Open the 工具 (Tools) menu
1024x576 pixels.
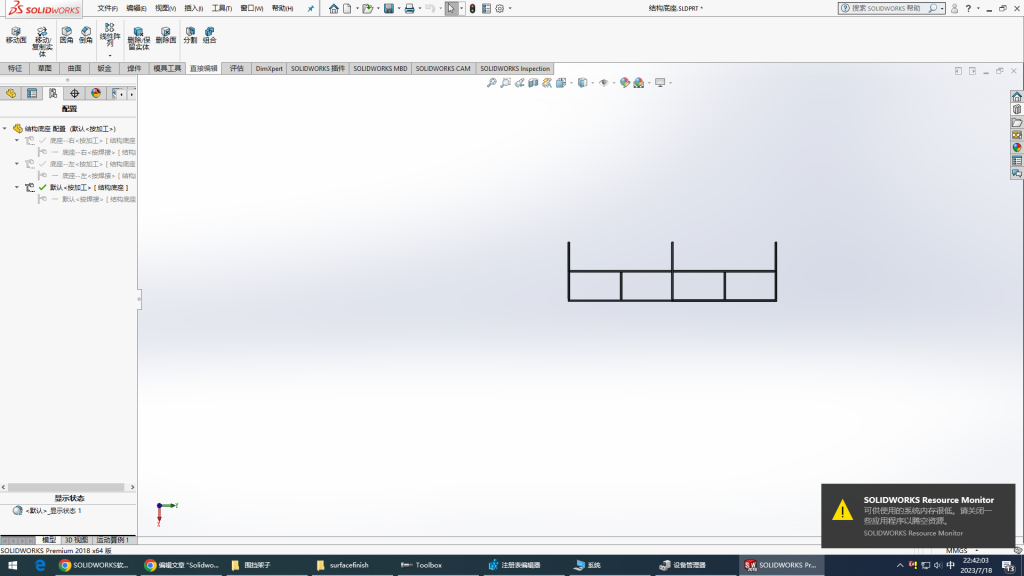[x=221, y=8]
